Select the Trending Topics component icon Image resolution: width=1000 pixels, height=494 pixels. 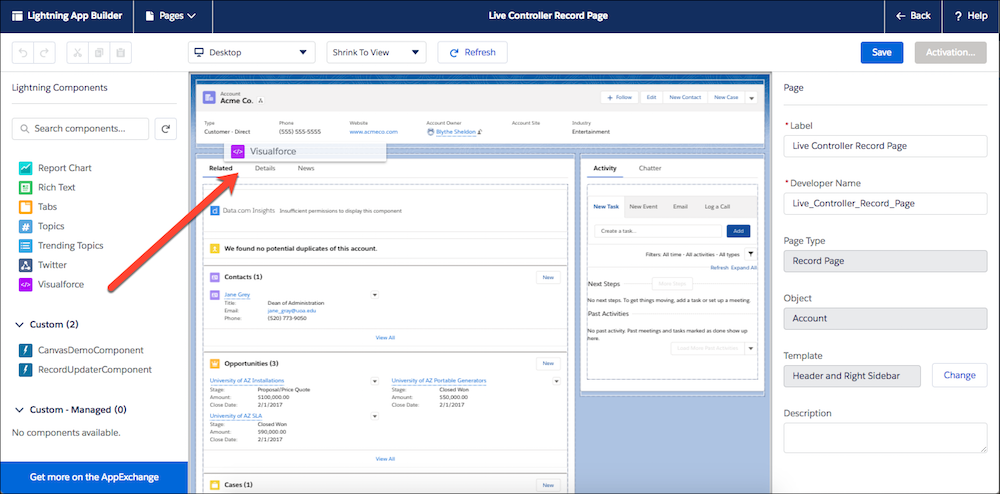pos(26,245)
